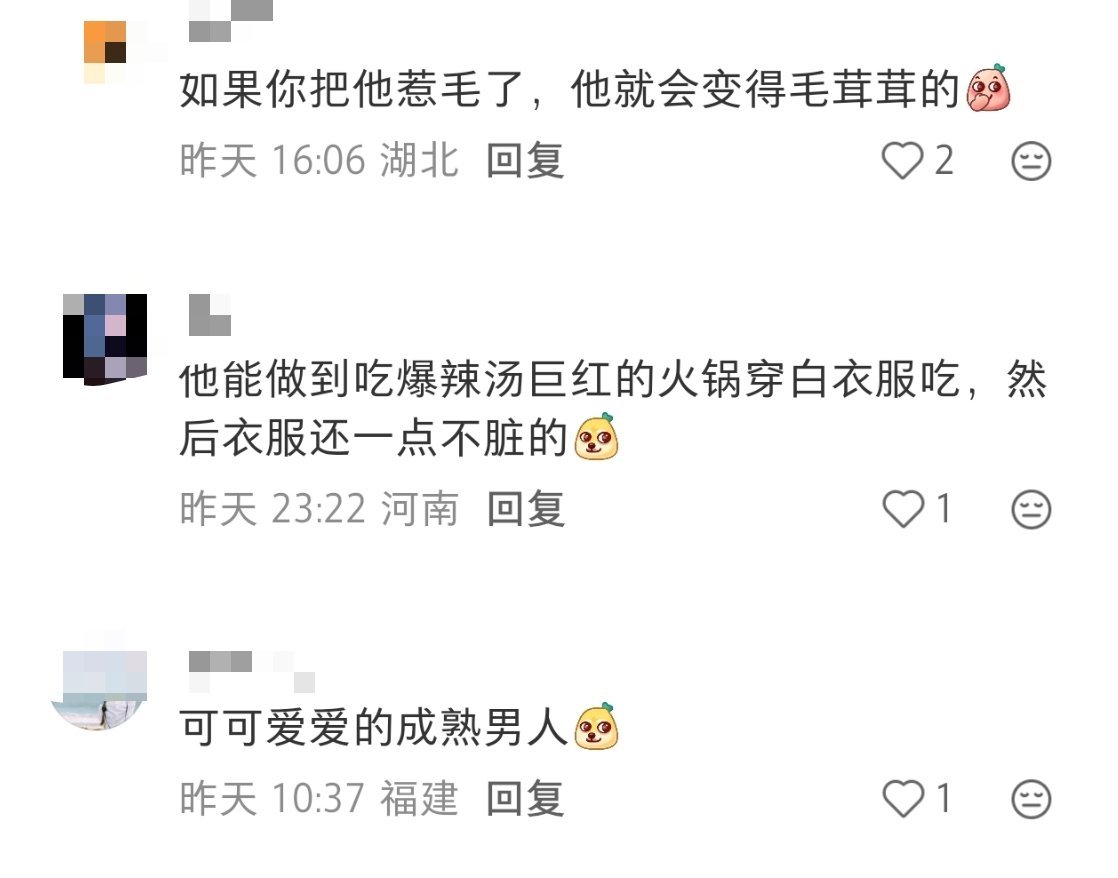Viewport: 1118px width, 878px height.
Task: Tap the yellow emoji after 成熟男人
Action: 596,726
